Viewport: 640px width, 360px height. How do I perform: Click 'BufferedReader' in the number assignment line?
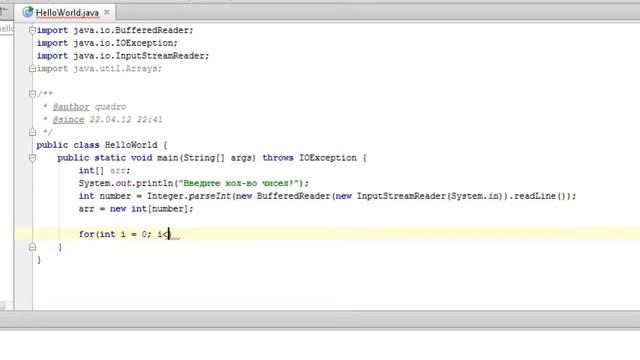[293, 196]
